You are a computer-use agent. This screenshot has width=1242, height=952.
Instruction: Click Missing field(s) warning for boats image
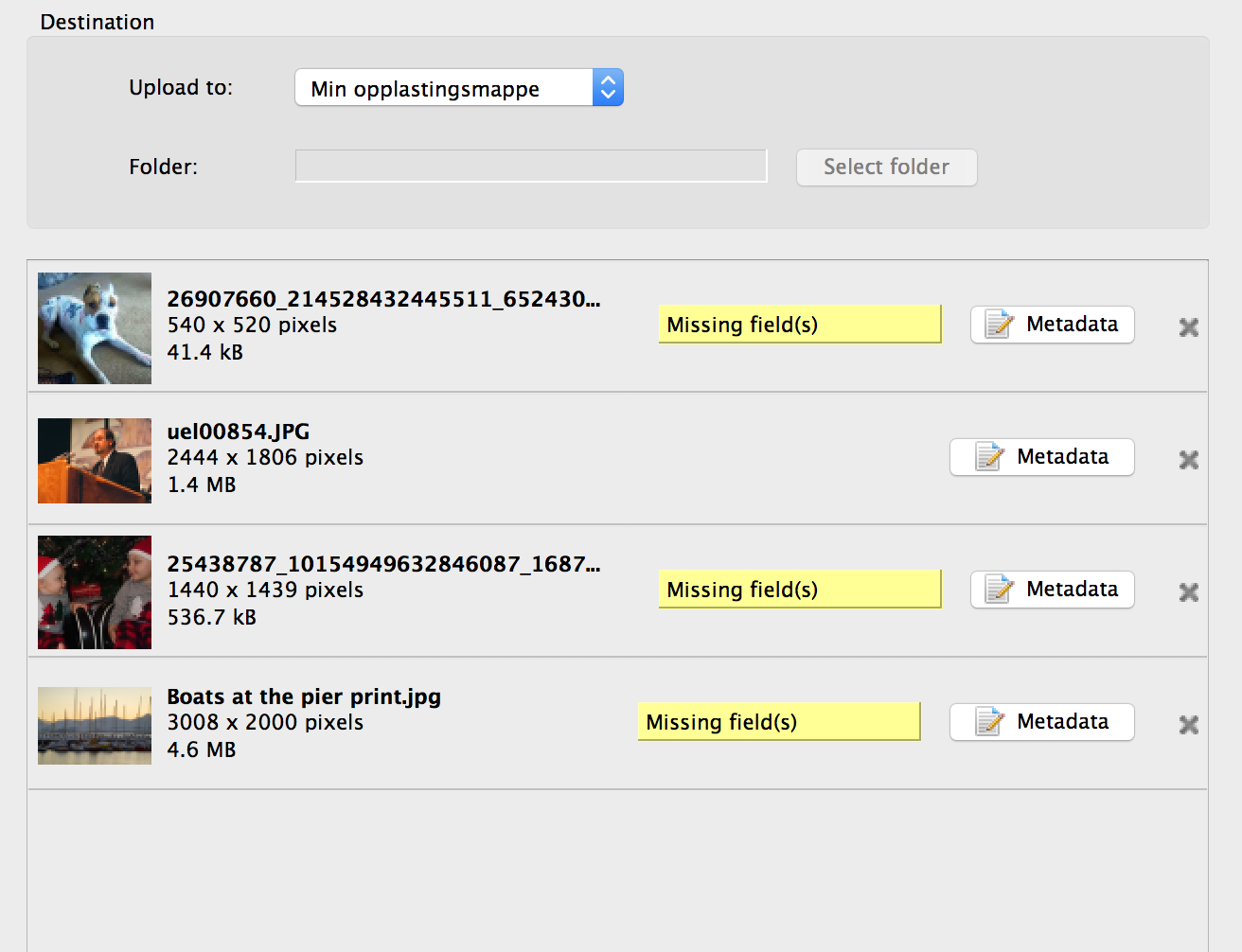(x=778, y=722)
